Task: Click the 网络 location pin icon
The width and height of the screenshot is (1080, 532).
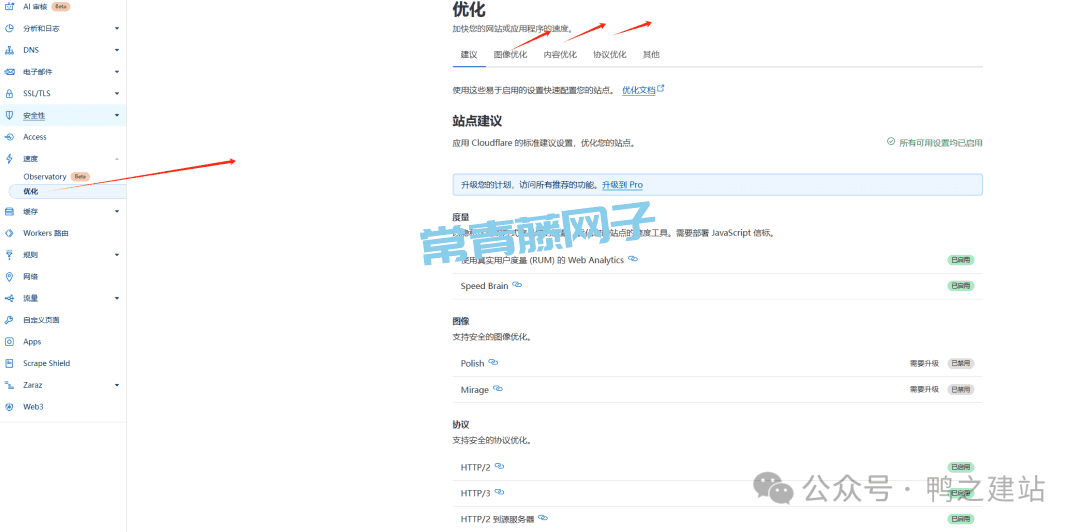Action: tap(9, 276)
